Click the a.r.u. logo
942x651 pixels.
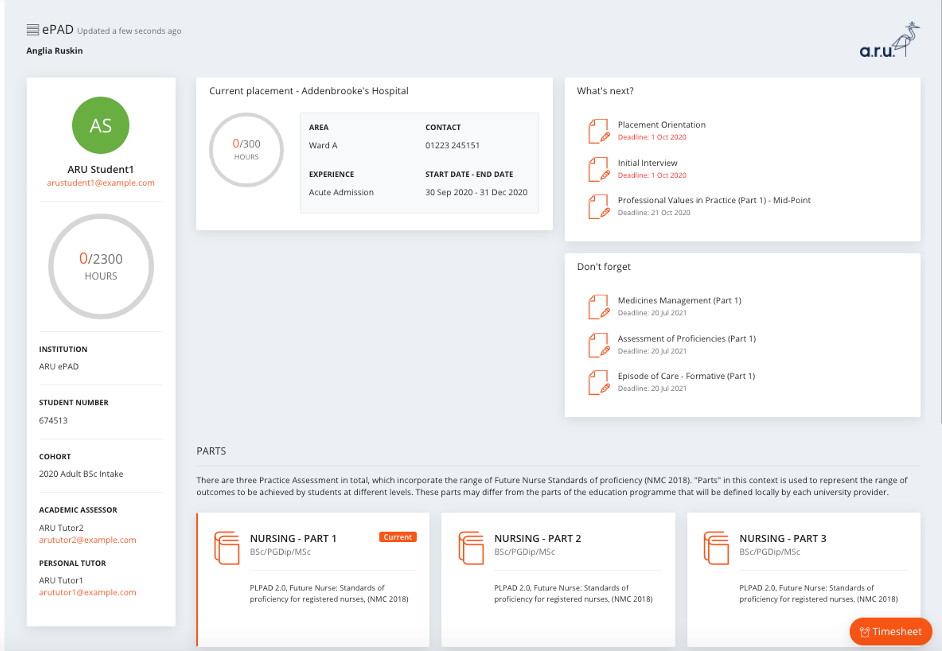pos(888,44)
